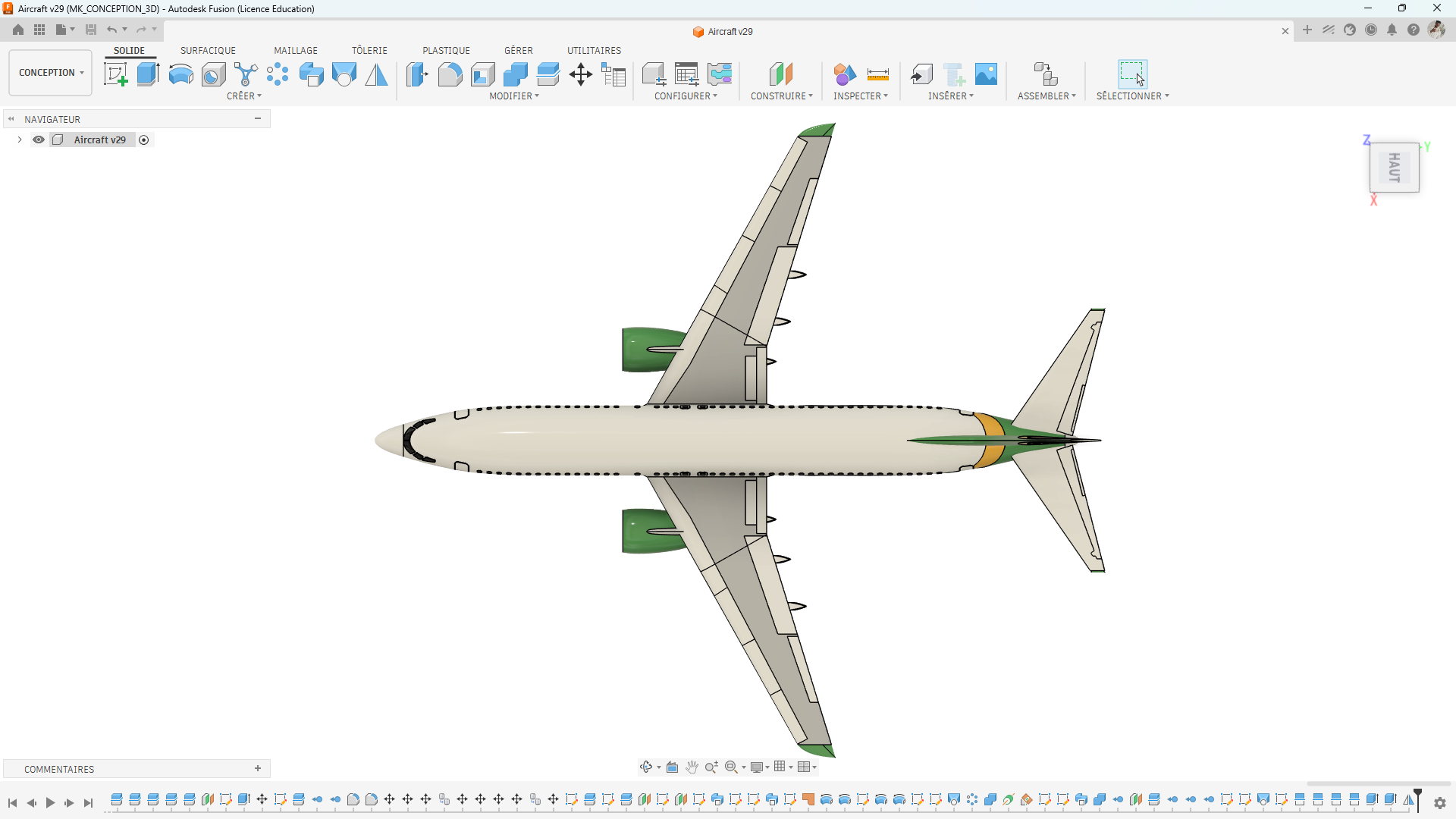Select the Combine tool
The width and height of the screenshot is (1456, 819).
(515, 74)
